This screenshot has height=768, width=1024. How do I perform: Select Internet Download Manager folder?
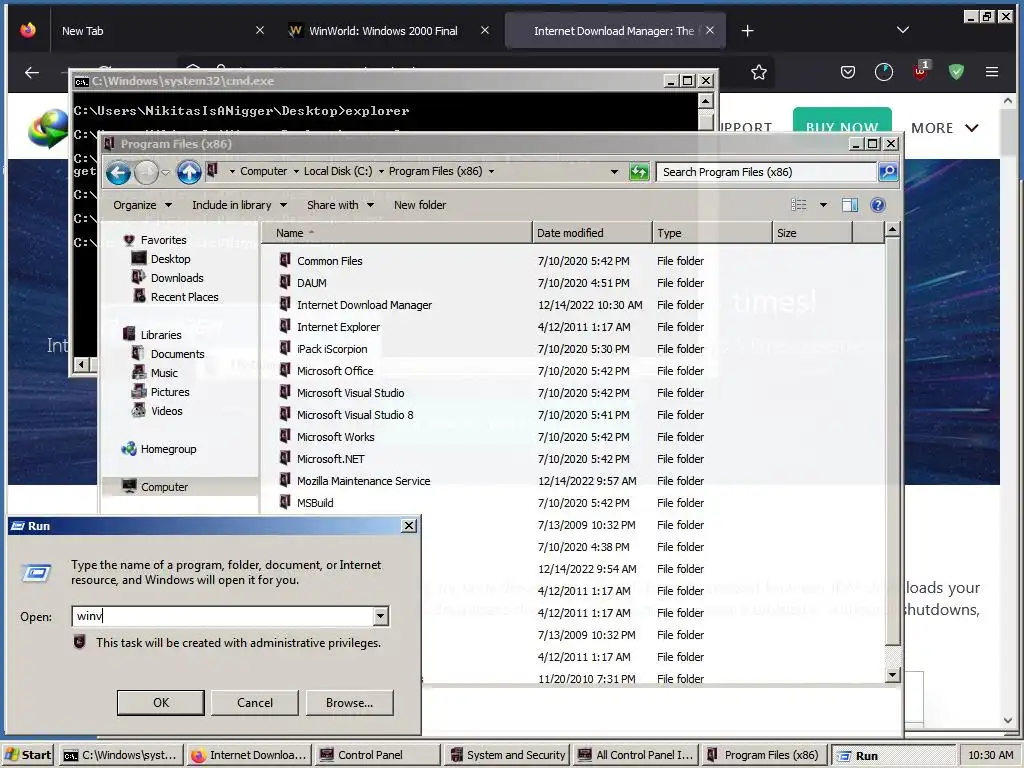pyautogui.click(x=364, y=304)
